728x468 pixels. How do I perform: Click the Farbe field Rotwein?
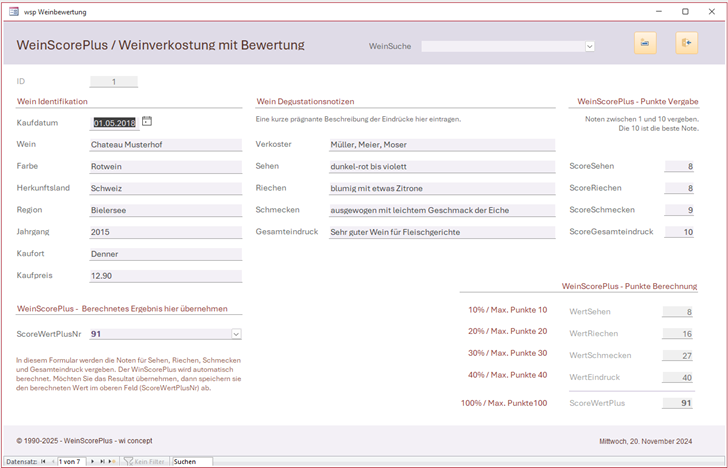[166, 166]
